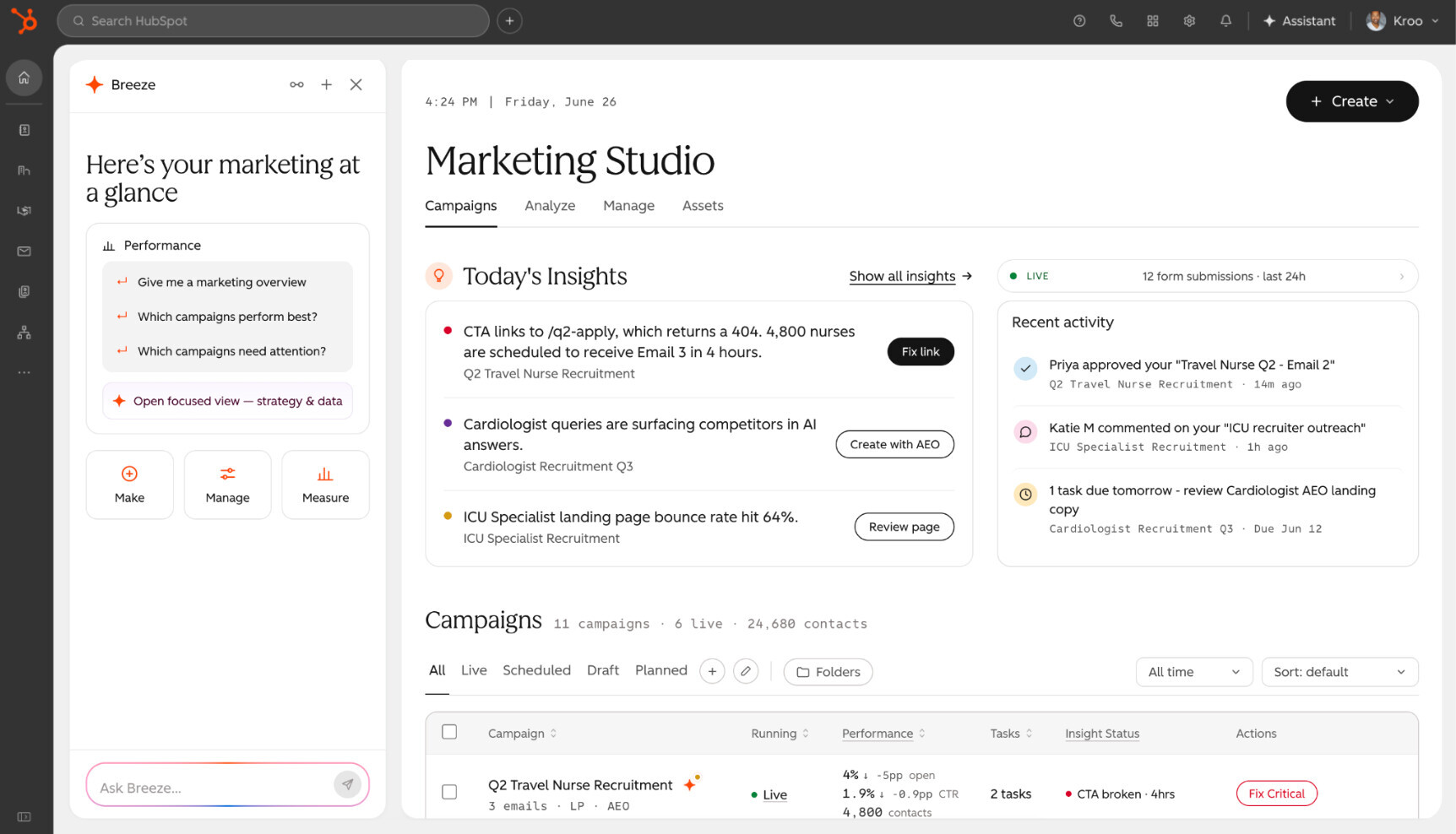Click the Manage card in Breeze panel
Viewport: 1456px width, 834px height.
pos(227,485)
